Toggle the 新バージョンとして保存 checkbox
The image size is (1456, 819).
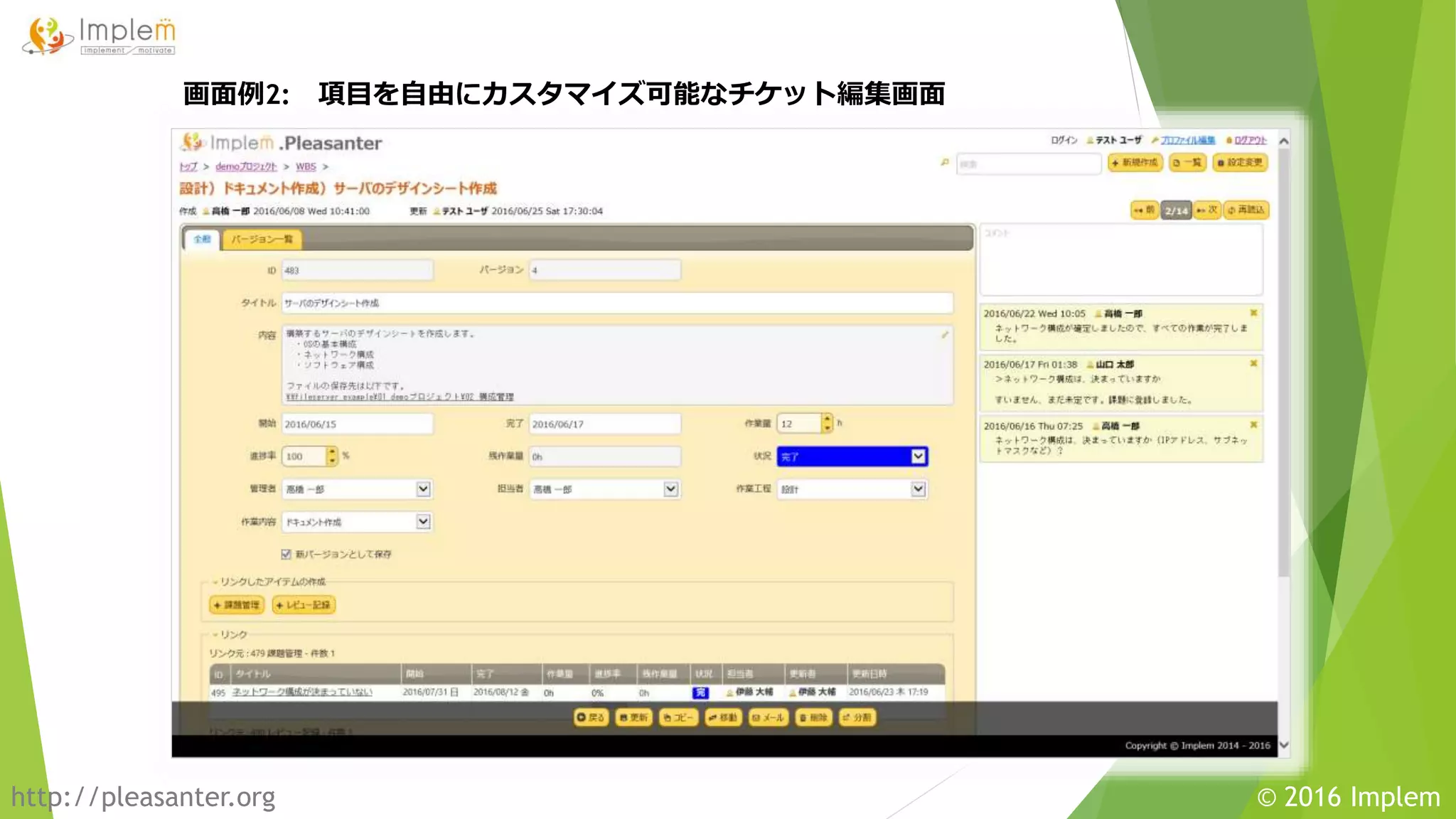(x=287, y=555)
